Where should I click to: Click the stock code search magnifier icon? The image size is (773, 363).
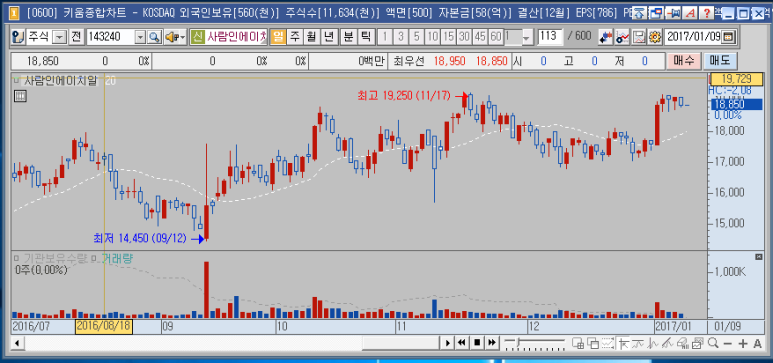point(155,36)
